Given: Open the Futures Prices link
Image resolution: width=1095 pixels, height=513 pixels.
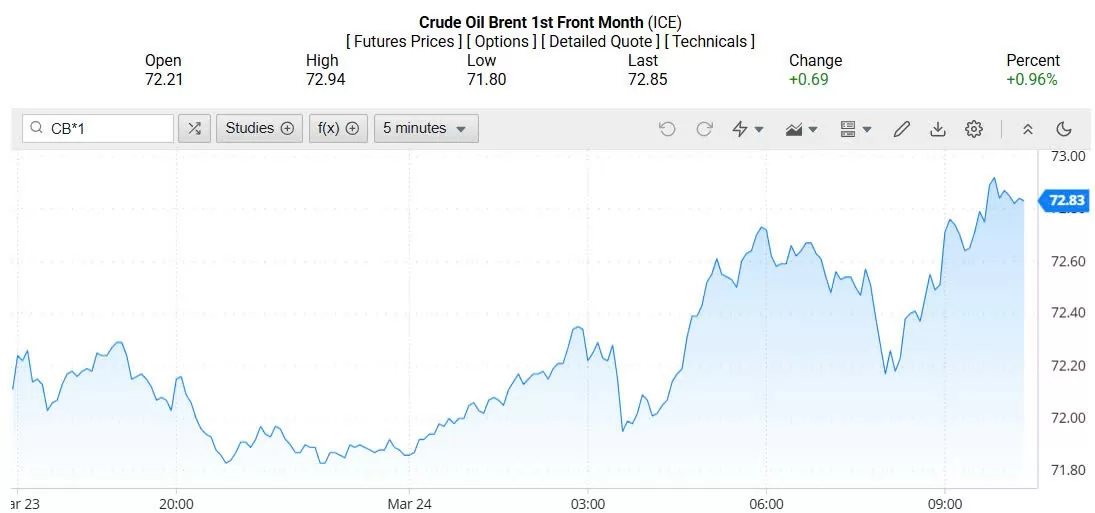Looking at the screenshot, I should coord(404,41).
